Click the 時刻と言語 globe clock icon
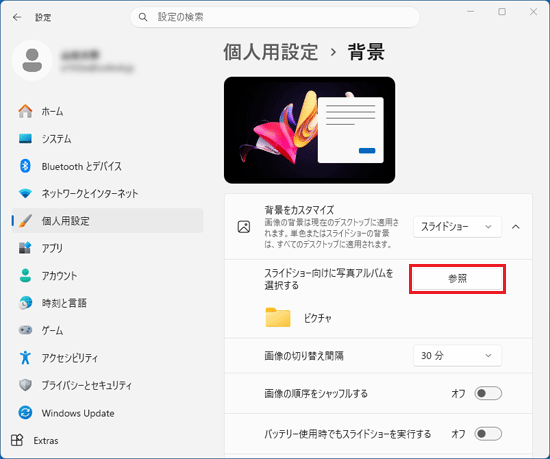 click(x=25, y=303)
